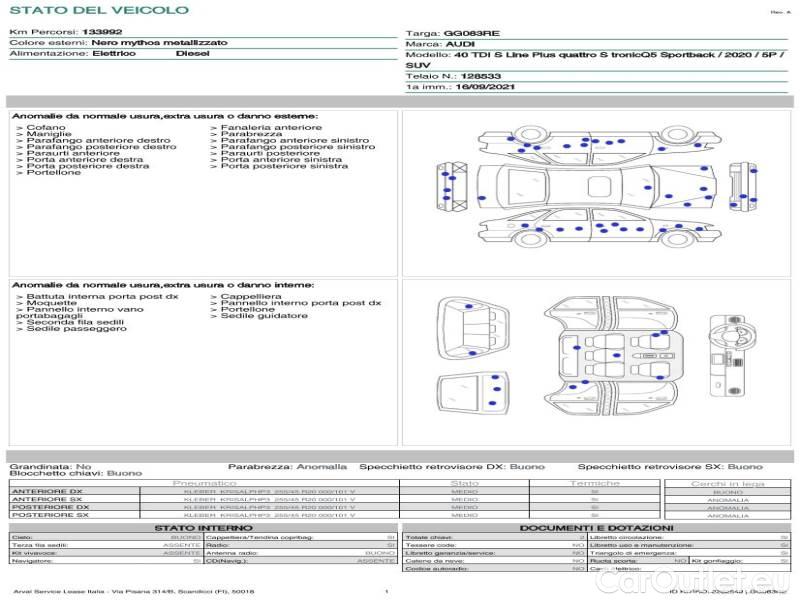Click the 'Totale chiavi:' row label
This screenshot has width=800, height=600.
[x=429, y=537]
